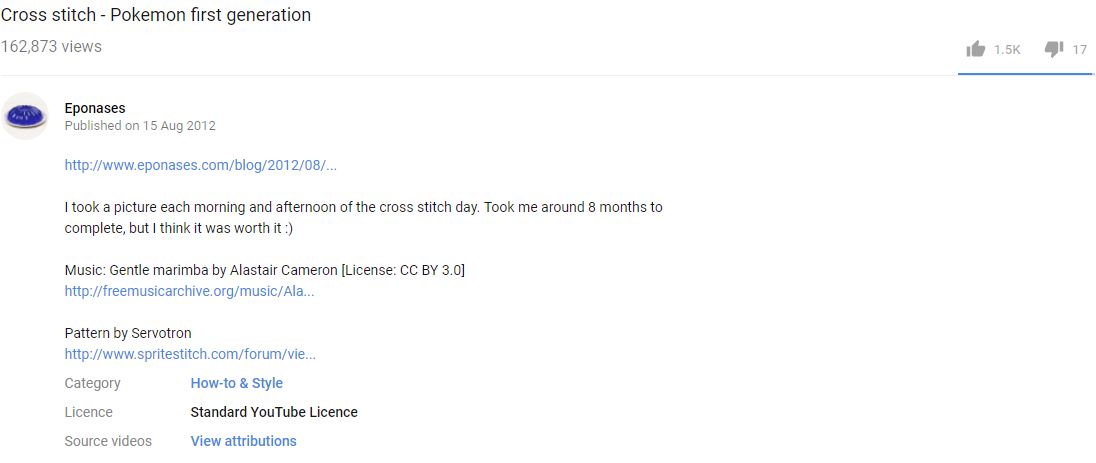Click the Source videos label

tap(108, 441)
